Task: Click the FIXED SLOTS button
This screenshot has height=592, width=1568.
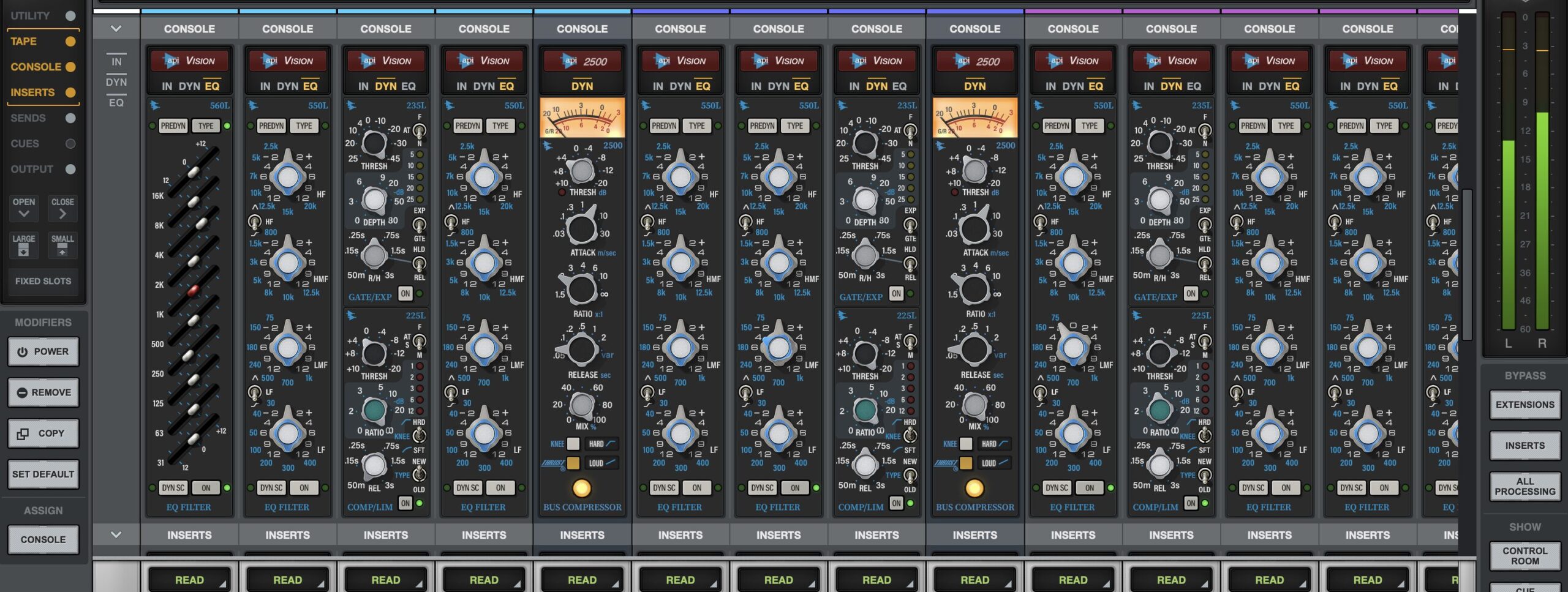Action: tap(43, 281)
